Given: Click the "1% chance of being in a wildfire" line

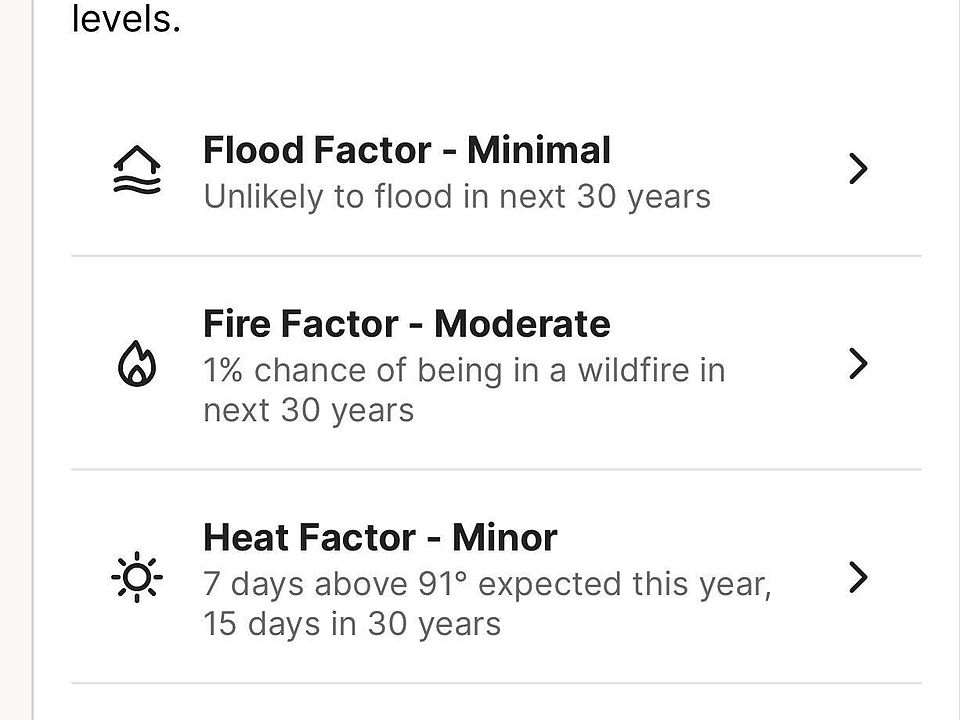Looking at the screenshot, I should [464, 371].
